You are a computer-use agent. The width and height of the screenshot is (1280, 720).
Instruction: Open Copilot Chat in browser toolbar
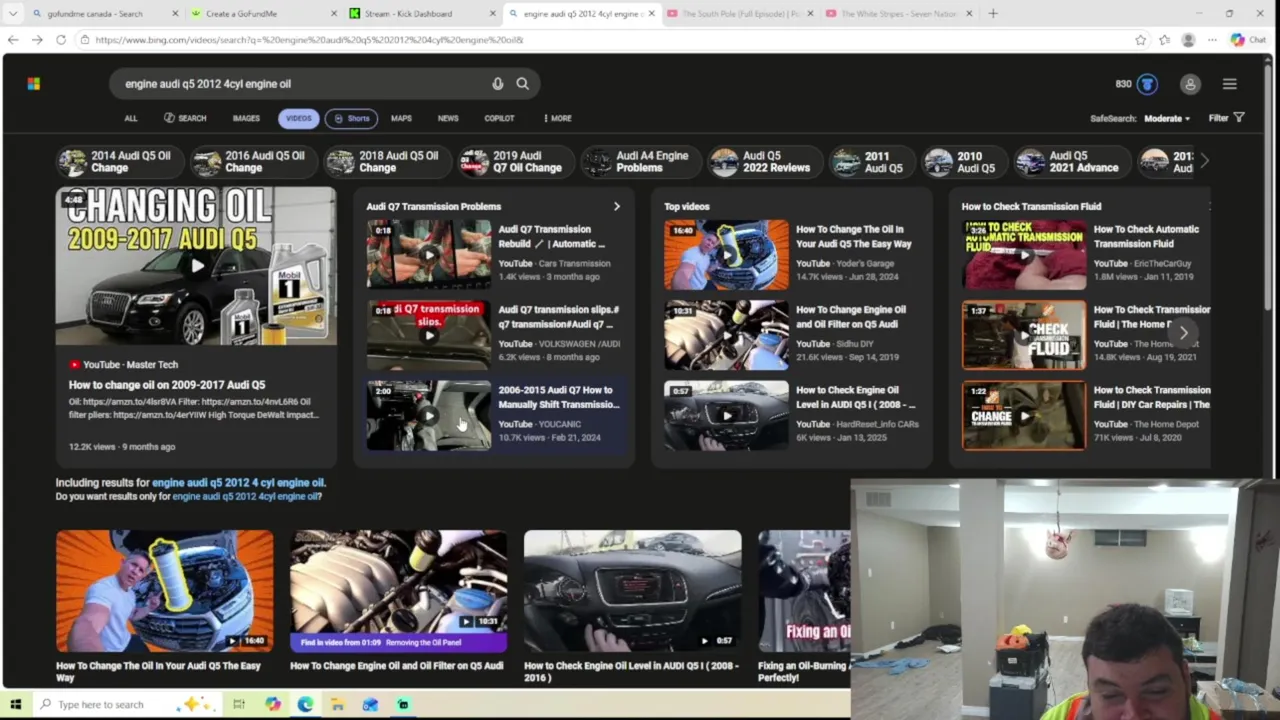pos(1249,40)
